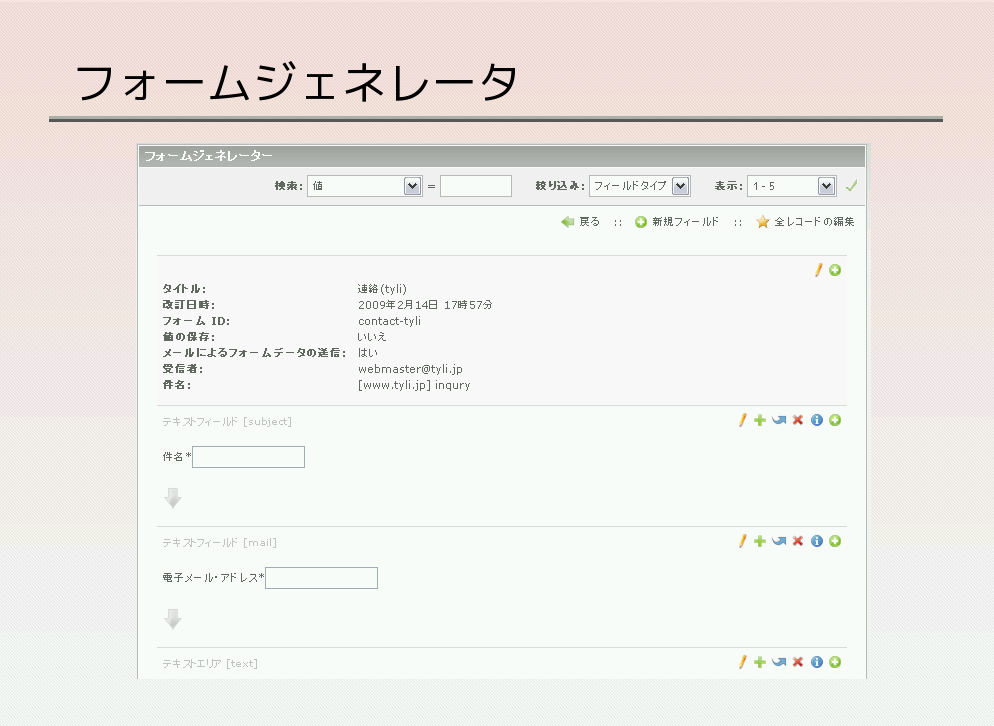This screenshot has height=726, width=994.
Task: Click the 2009年2月14日 17時57分 revision date
Action: click(x=425, y=305)
